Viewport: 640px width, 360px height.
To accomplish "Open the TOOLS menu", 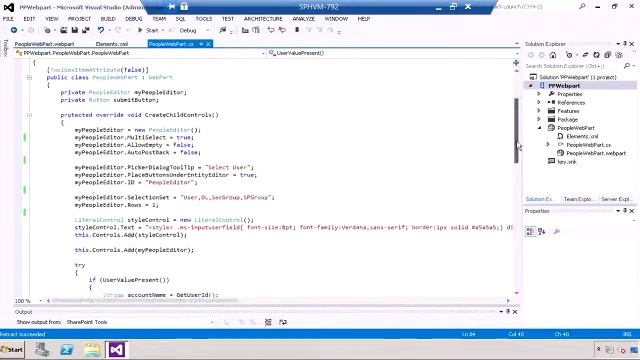I will (204, 19).
